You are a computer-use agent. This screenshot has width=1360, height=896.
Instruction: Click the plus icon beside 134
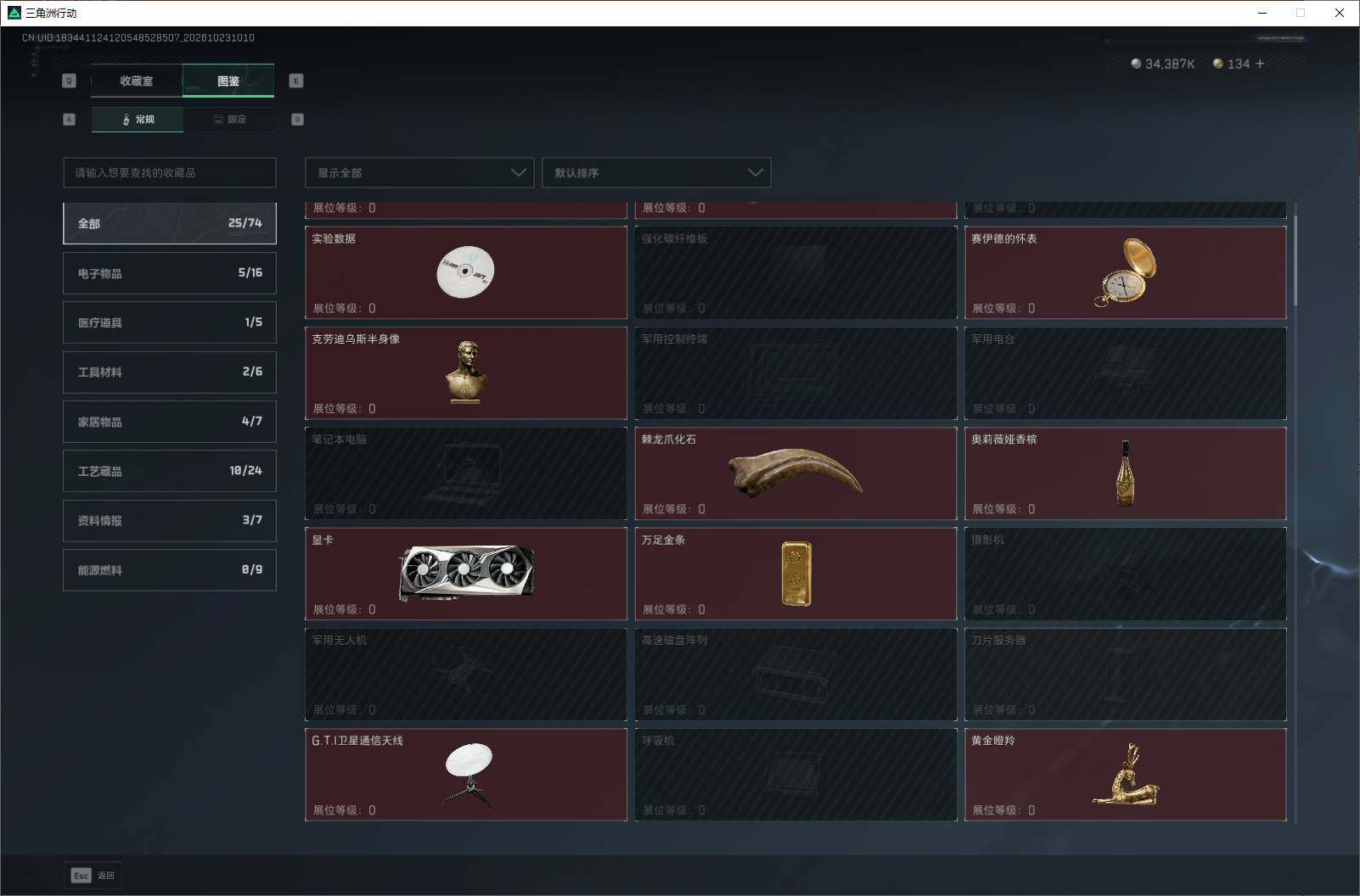point(1260,64)
